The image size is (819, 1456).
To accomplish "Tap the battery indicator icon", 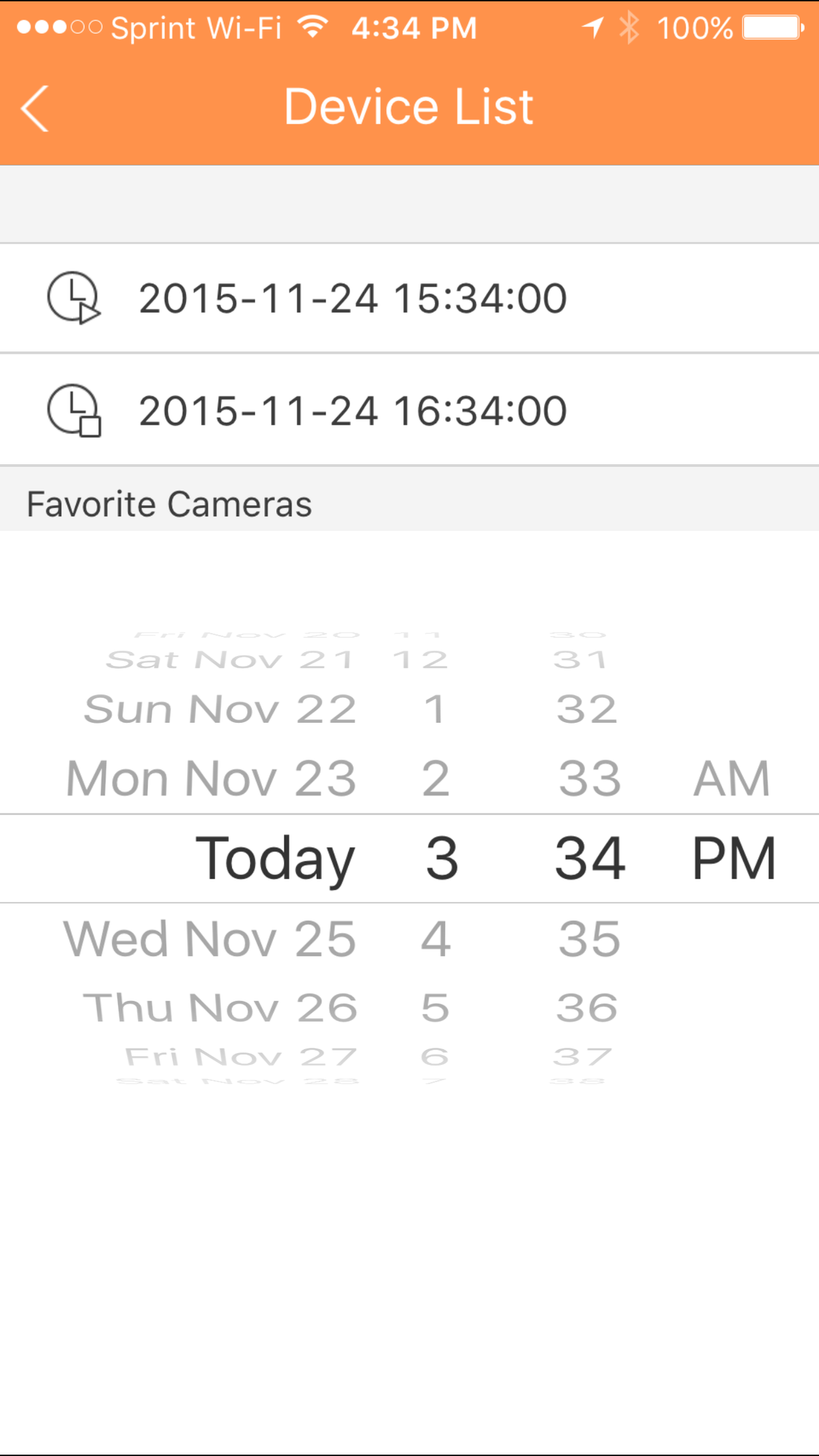I will pos(773,28).
